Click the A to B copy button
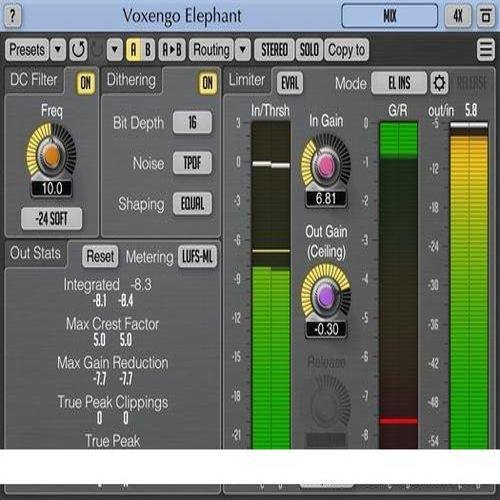Viewport: 500px width, 500px height. 172,50
